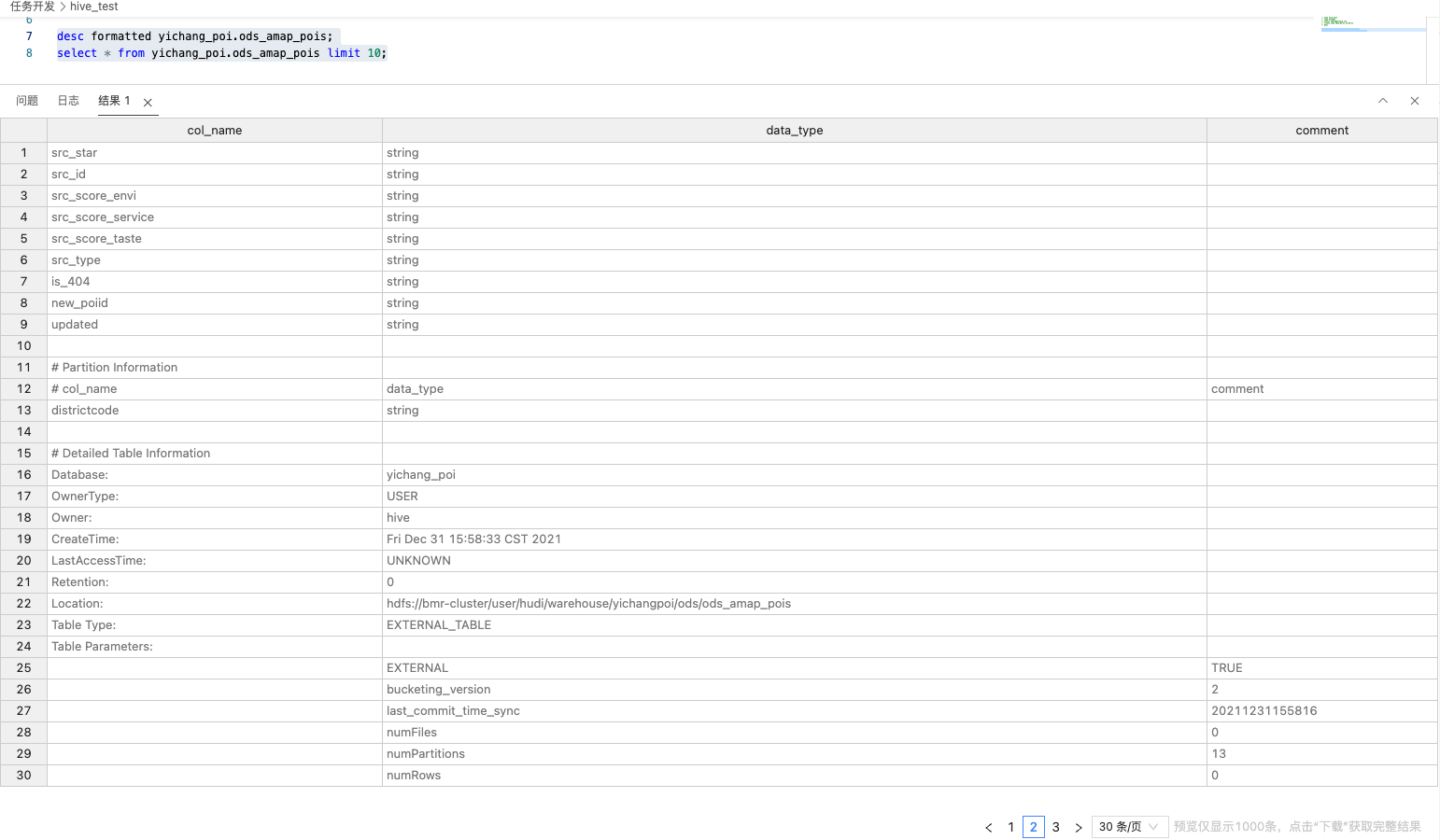Screen dimensions: 1440x840
Task: Select the numFiles cell
Action: pyautogui.click(x=795, y=733)
